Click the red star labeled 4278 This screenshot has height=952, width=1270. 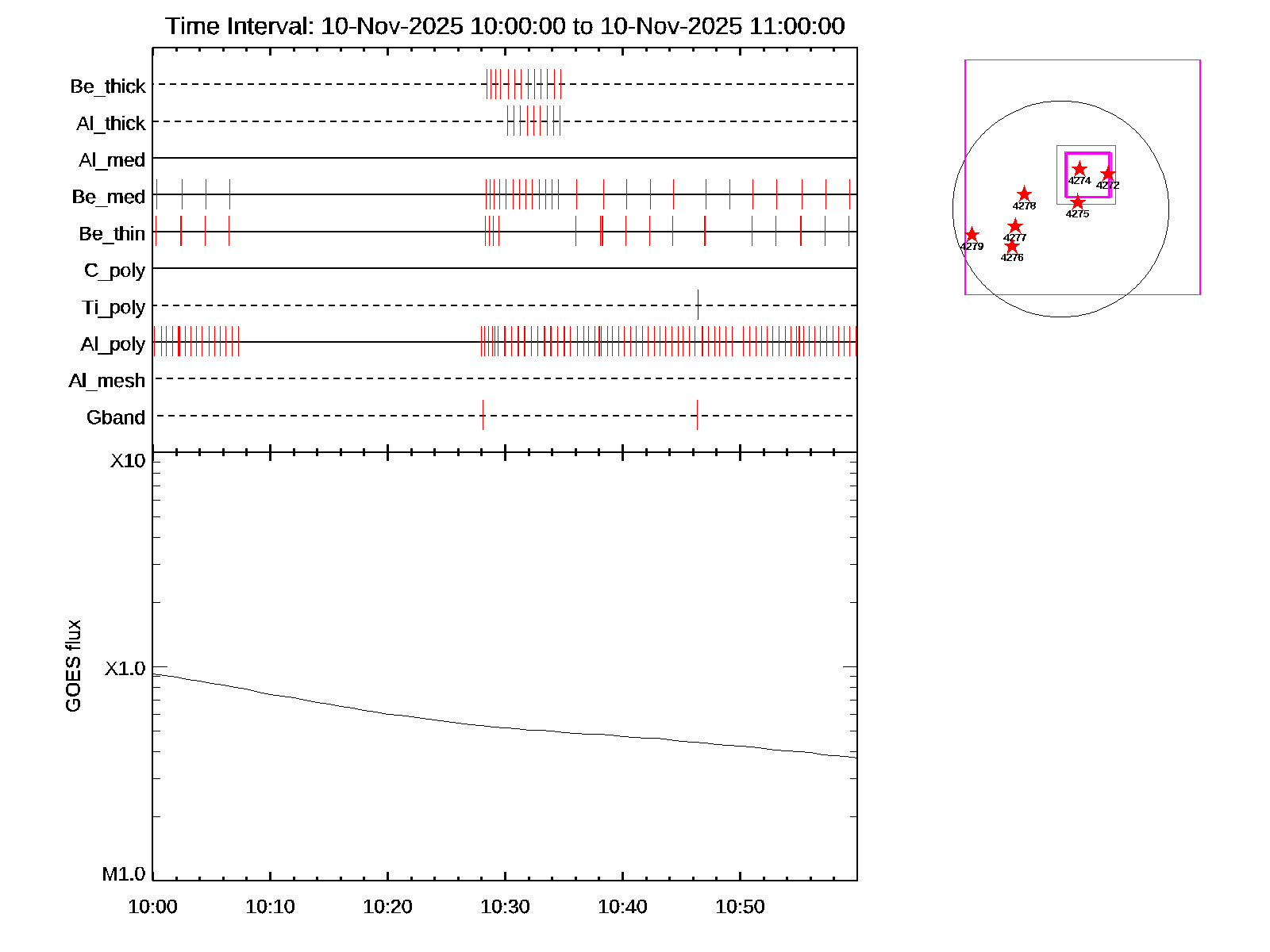tap(1024, 194)
